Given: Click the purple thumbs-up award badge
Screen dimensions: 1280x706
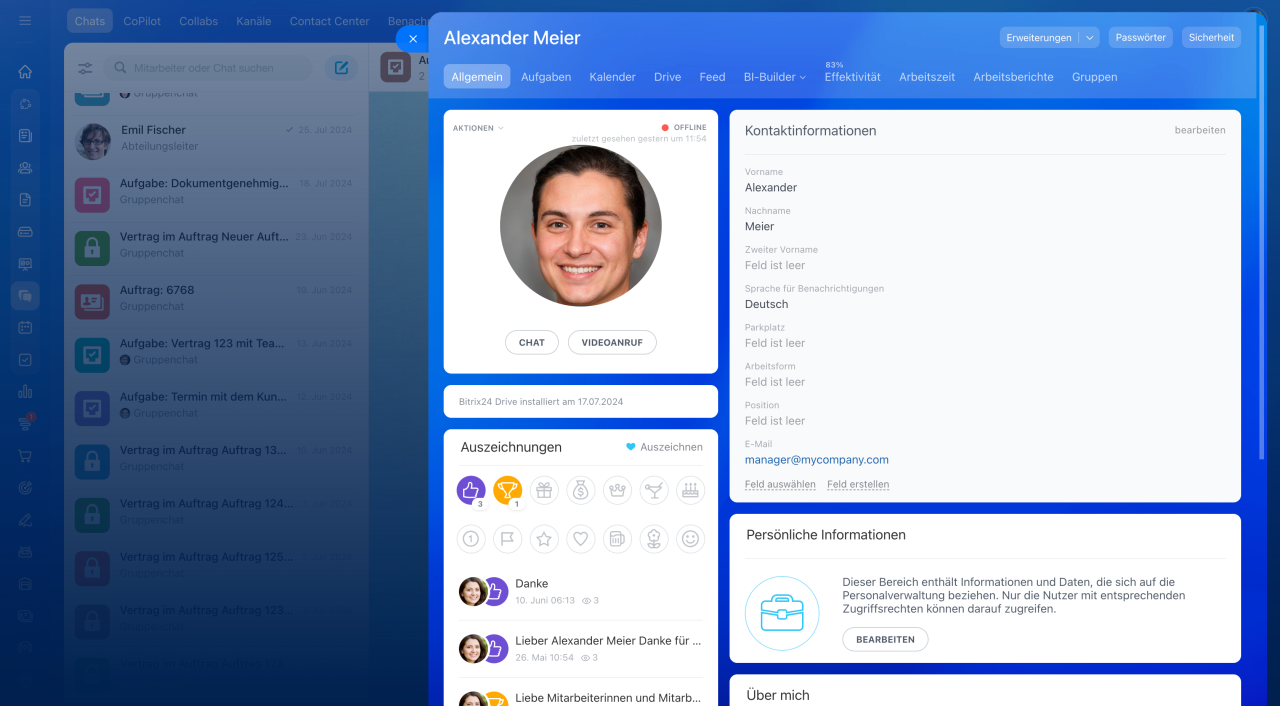Looking at the screenshot, I should (x=471, y=490).
